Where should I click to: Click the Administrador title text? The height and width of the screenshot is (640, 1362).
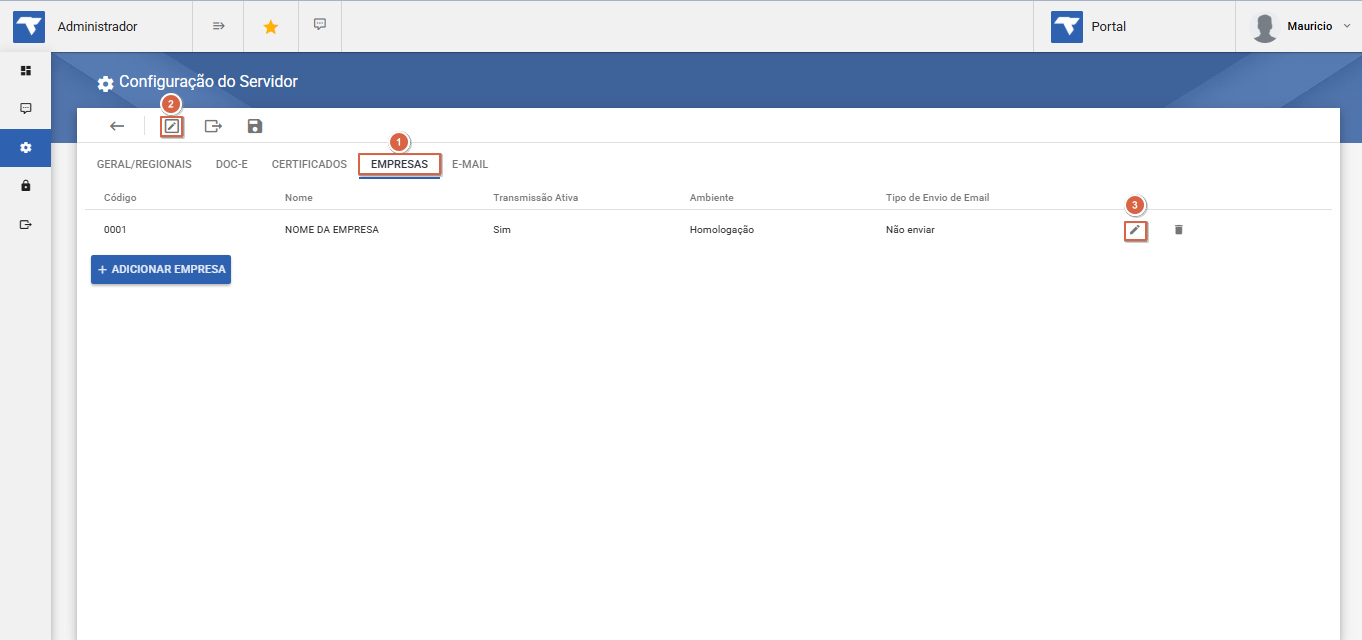pyautogui.click(x=98, y=27)
